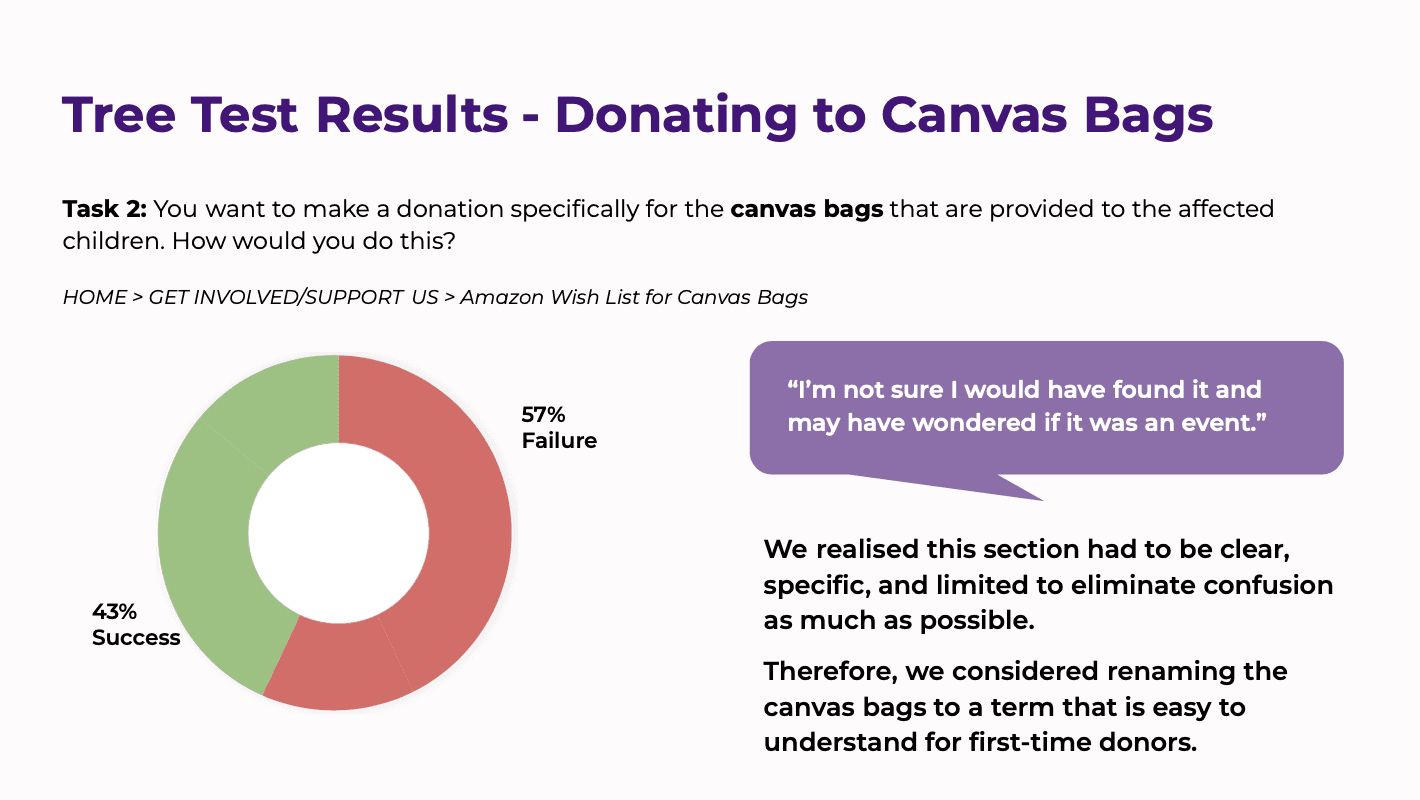Click the bold 'canvas bags' text in task description
The height and width of the screenshot is (800, 1420).
(x=807, y=210)
